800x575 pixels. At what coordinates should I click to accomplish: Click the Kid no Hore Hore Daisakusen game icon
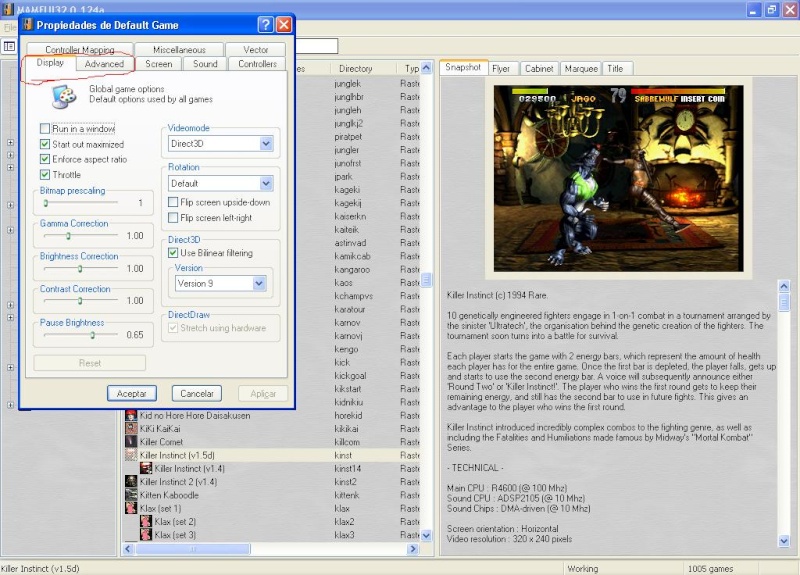coord(131,415)
